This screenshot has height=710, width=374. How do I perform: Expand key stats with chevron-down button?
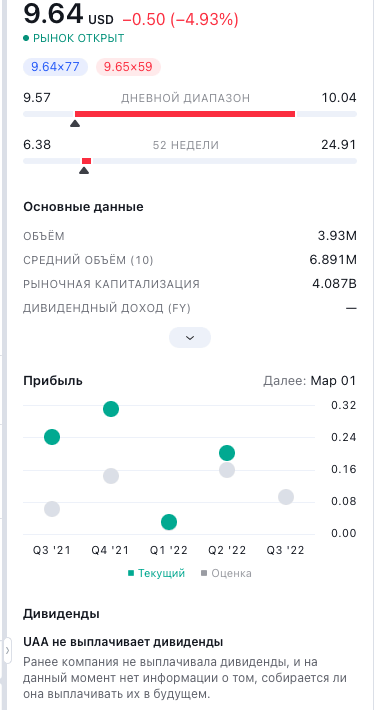[190, 337]
